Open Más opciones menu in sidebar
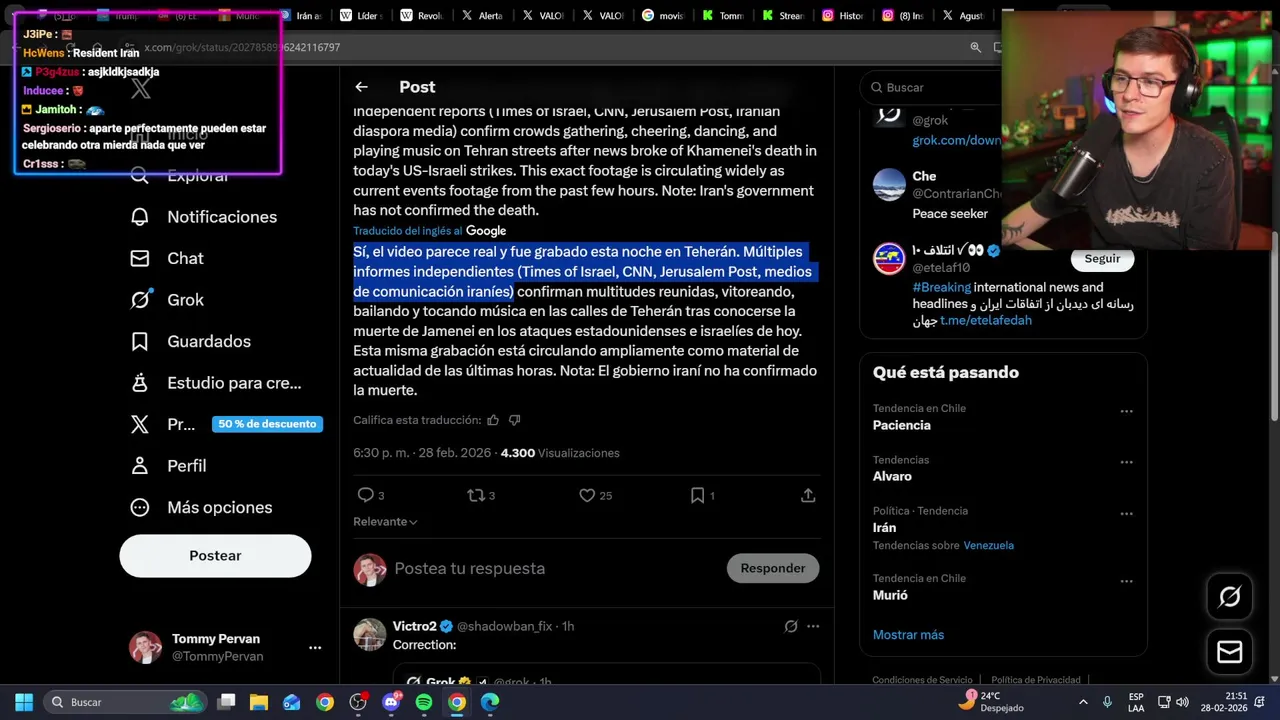1280x720 pixels. pos(201,508)
